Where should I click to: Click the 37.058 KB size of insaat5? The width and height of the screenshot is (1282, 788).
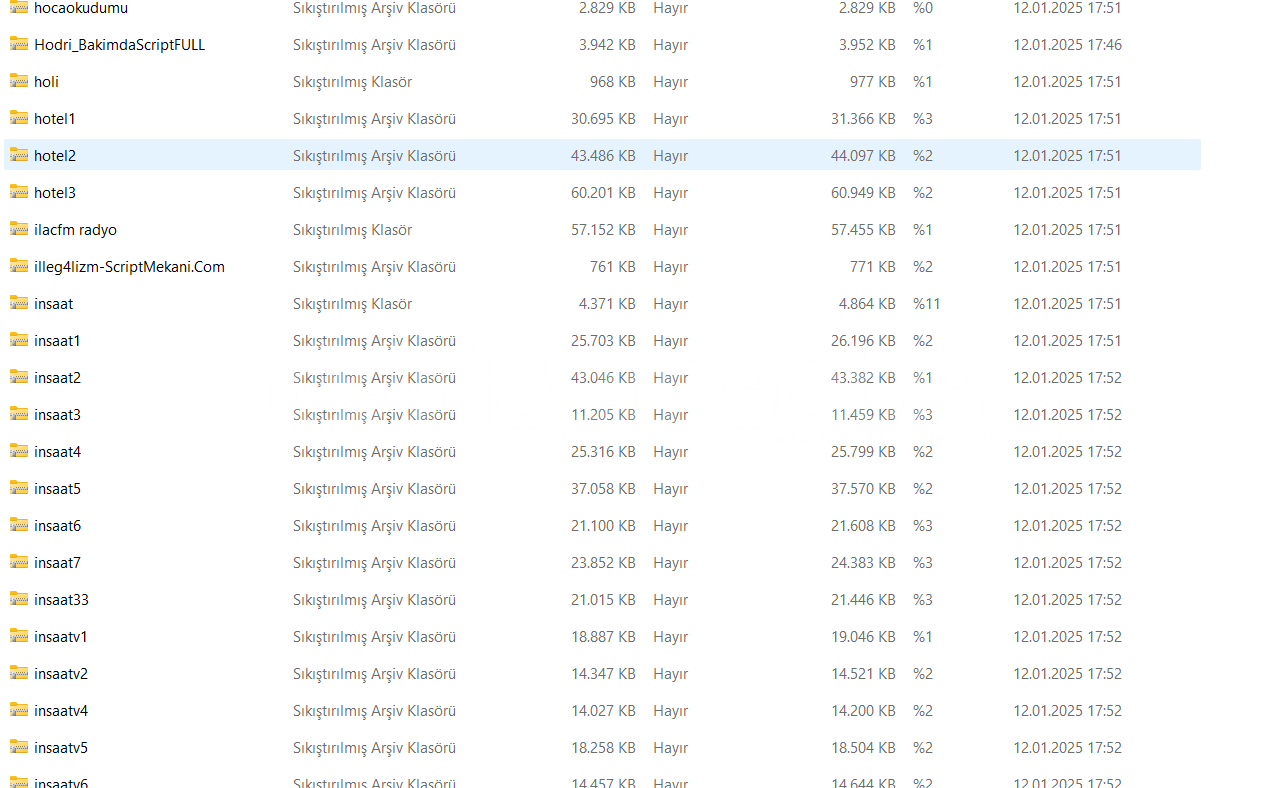pos(603,489)
